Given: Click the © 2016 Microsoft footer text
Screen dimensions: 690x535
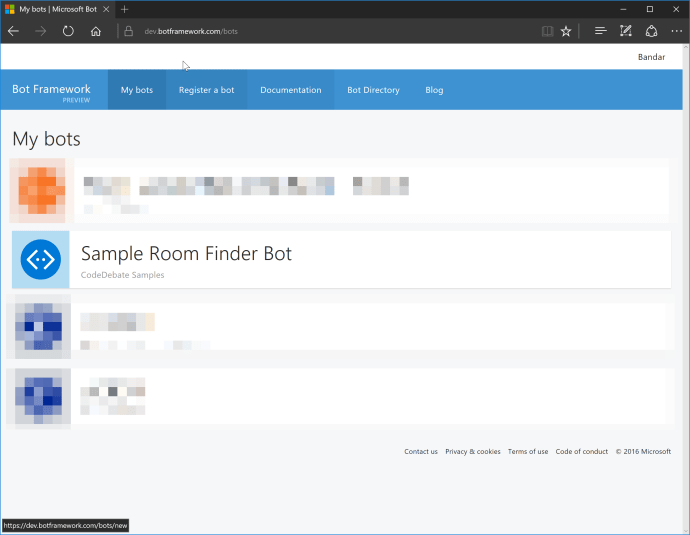Looking at the screenshot, I should pos(643,451).
